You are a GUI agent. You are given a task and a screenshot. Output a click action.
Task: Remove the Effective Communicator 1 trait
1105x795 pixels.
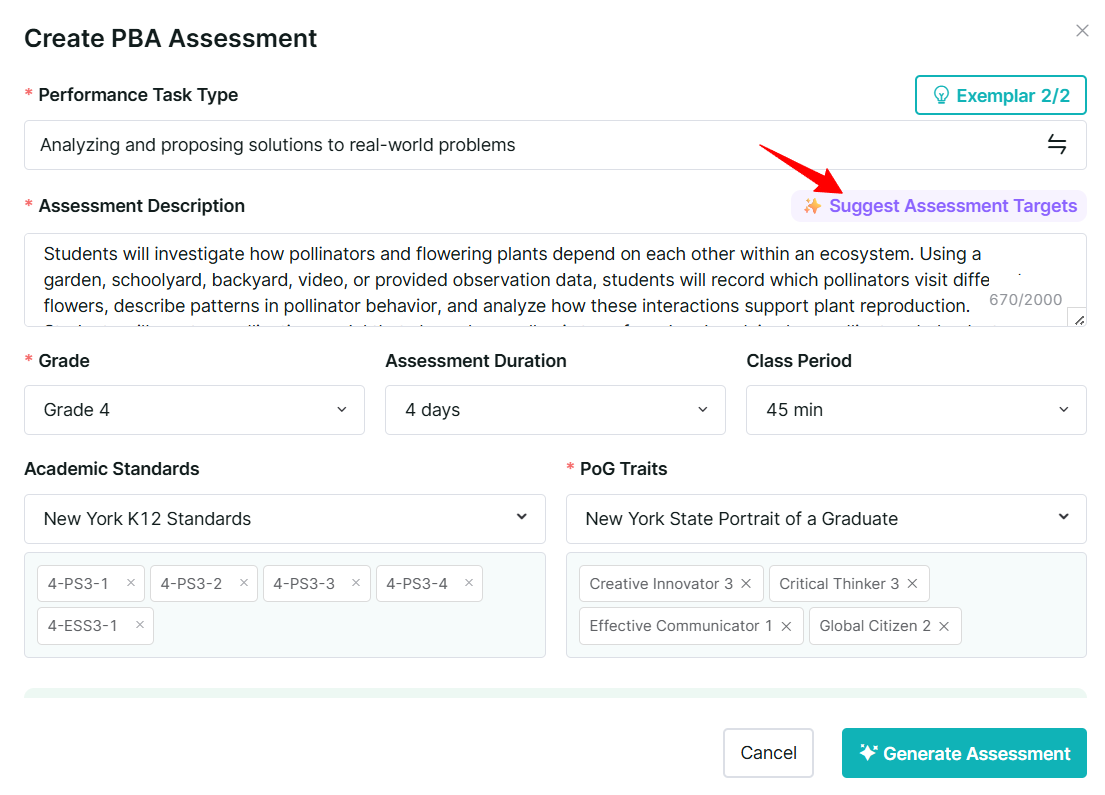tap(786, 626)
